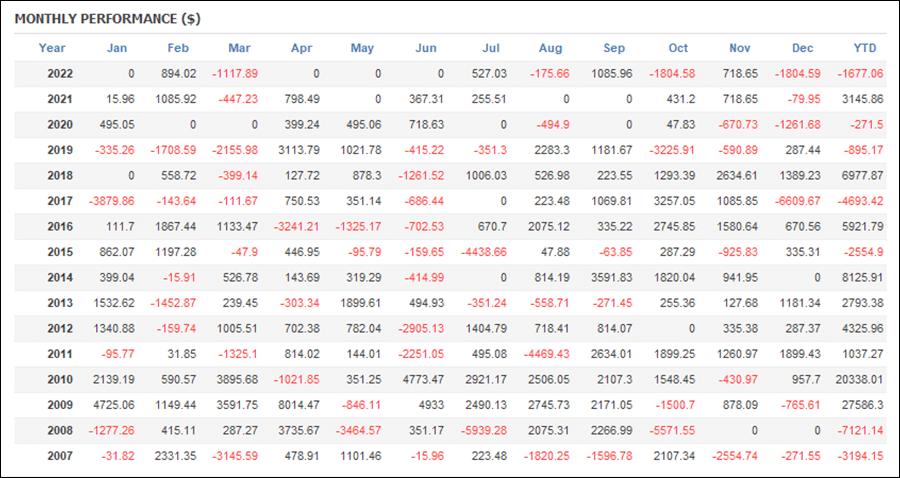This screenshot has width=900, height=478.
Task: Select the 2007 row label
Action: (x=60, y=456)
